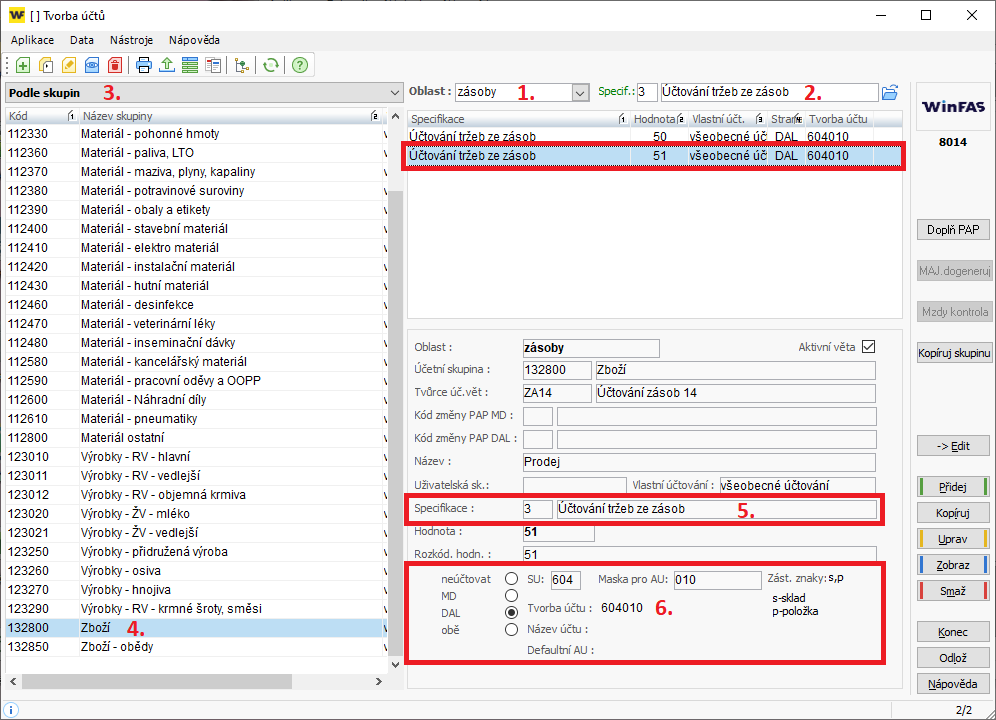Open the Data menu
This screenshot has height=720, width=996.
[82, 40]
